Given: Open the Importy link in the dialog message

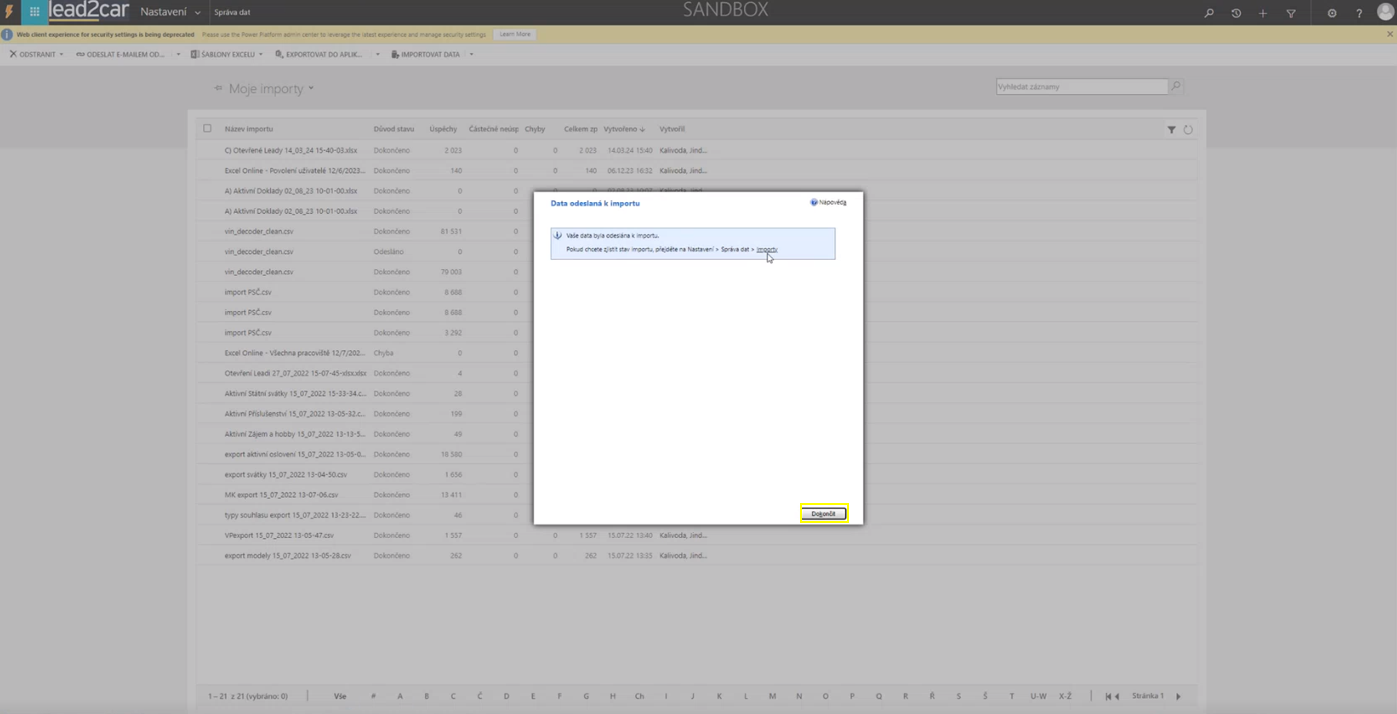Looking at the screenshot, I should pyautogui.click(x=766, y=249).
